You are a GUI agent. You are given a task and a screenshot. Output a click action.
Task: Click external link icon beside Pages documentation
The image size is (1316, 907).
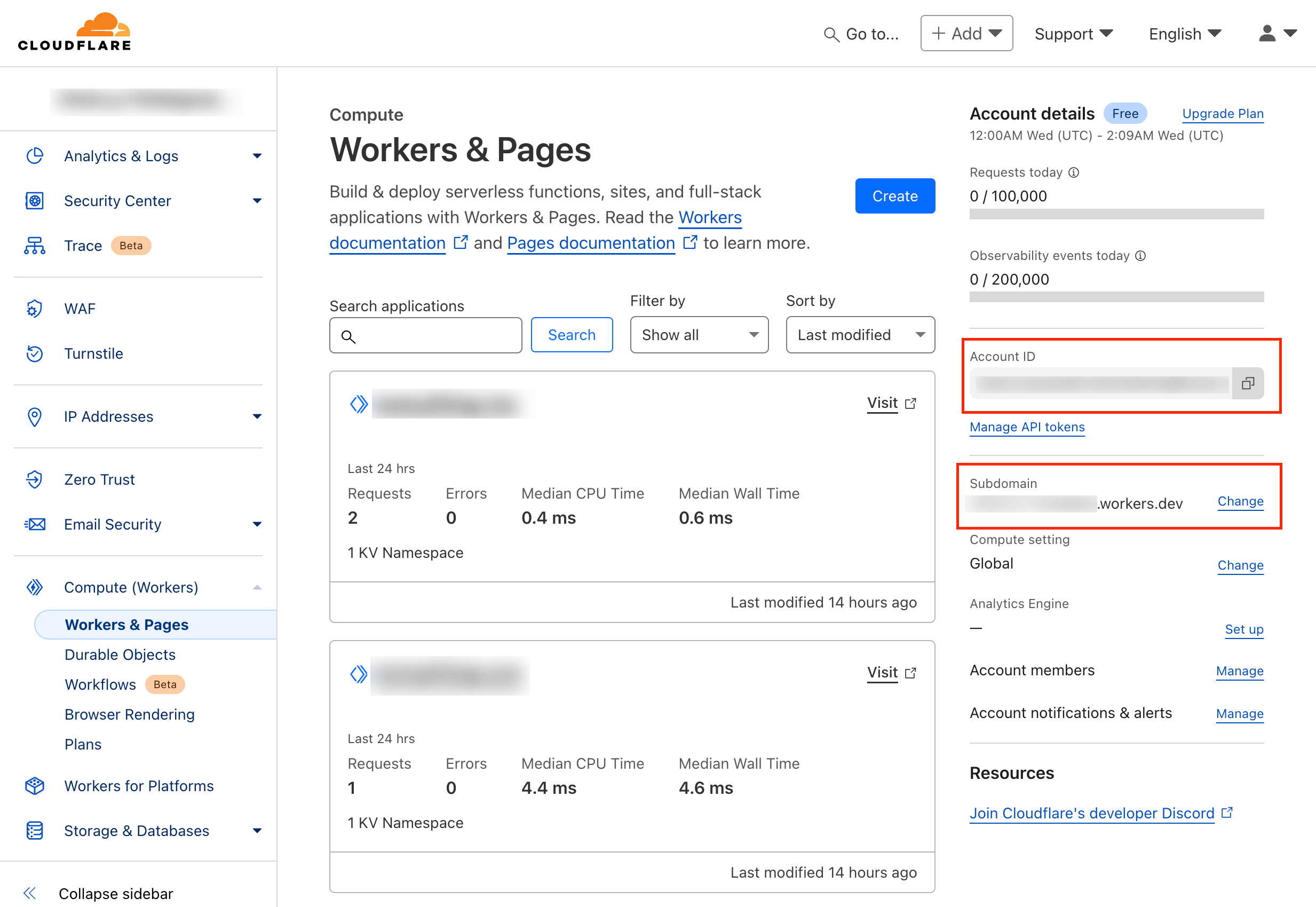(x=689, y=243)
